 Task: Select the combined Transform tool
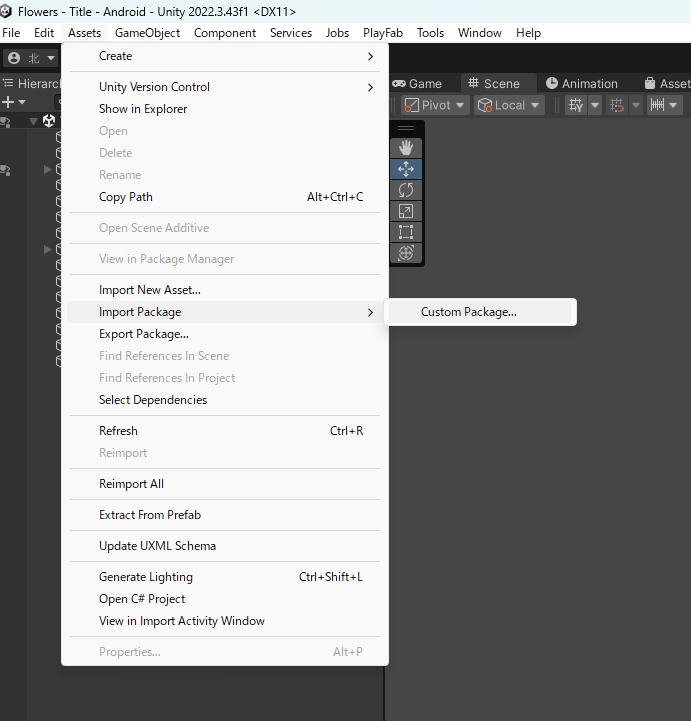(x=406, y=253)
